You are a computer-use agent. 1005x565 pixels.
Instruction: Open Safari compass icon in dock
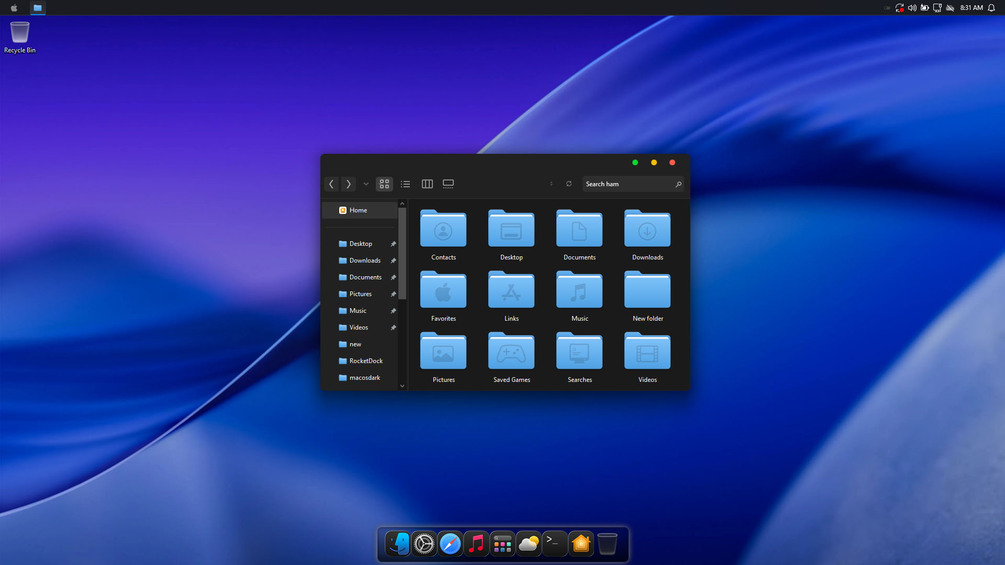coord(450,544)
